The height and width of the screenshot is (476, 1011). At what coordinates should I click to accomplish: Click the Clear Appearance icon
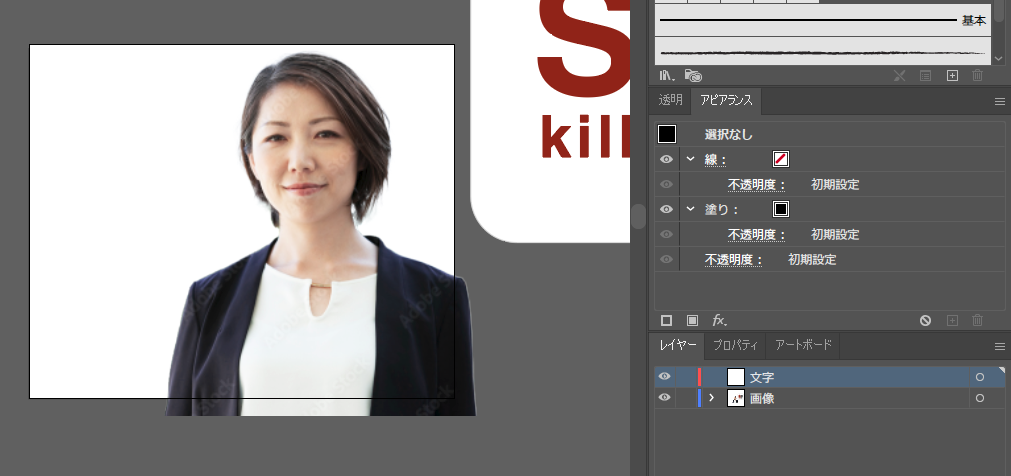click(925, 321)
